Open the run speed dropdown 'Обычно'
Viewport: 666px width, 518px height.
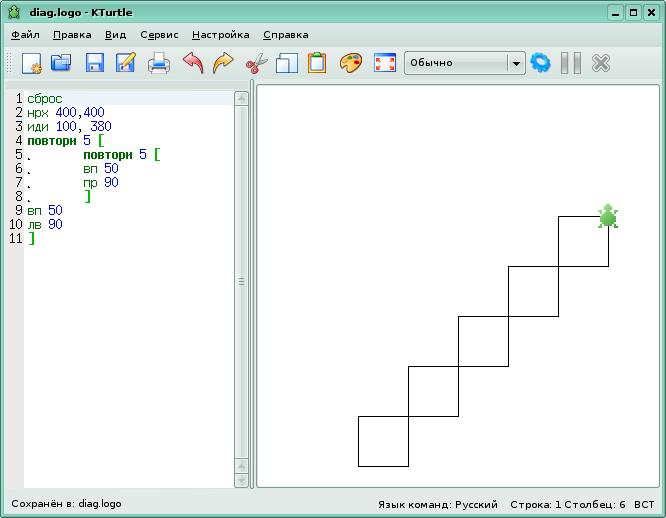[x=464, y=63]
